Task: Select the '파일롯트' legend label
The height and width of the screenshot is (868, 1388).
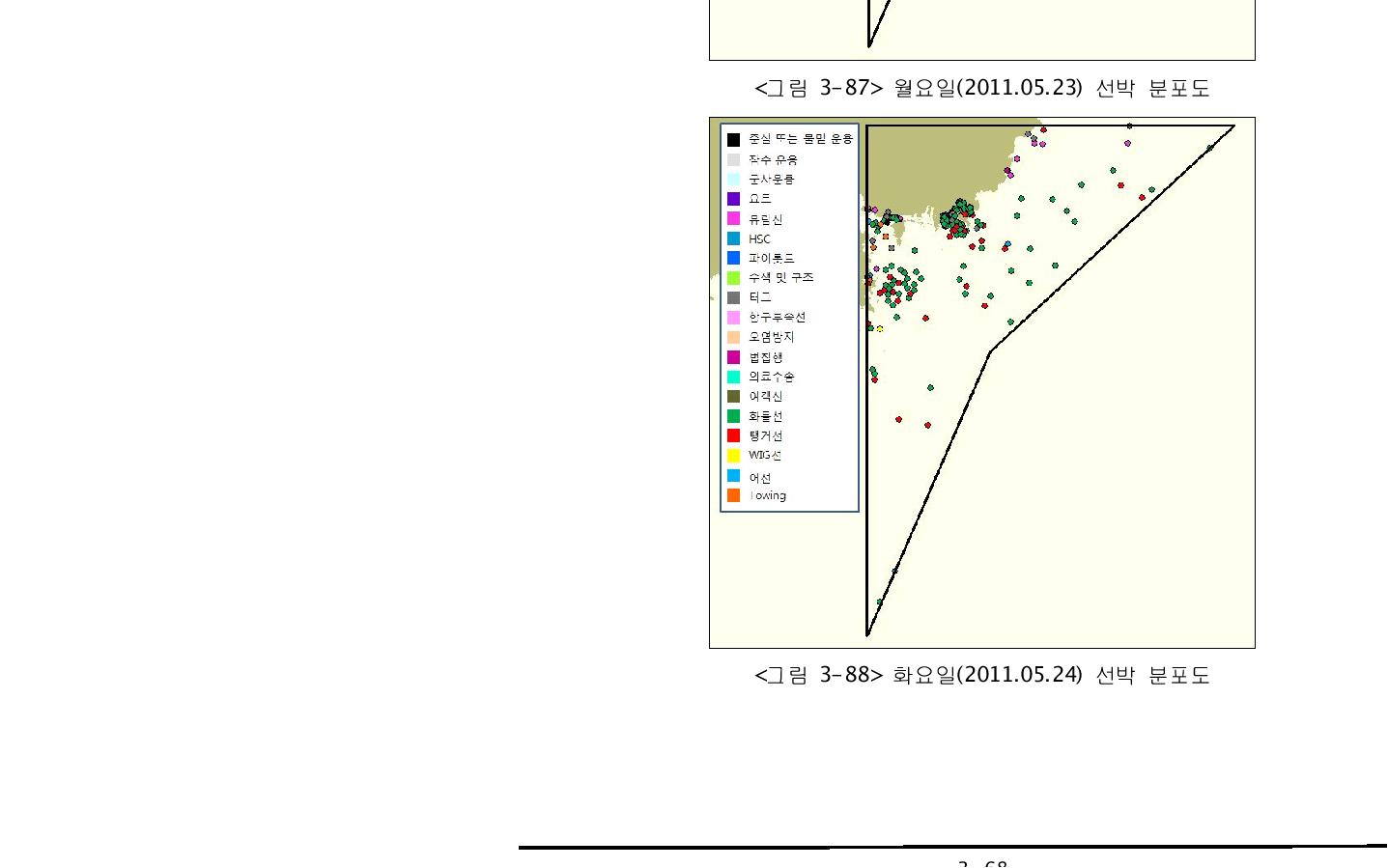Action: (772, 259)
